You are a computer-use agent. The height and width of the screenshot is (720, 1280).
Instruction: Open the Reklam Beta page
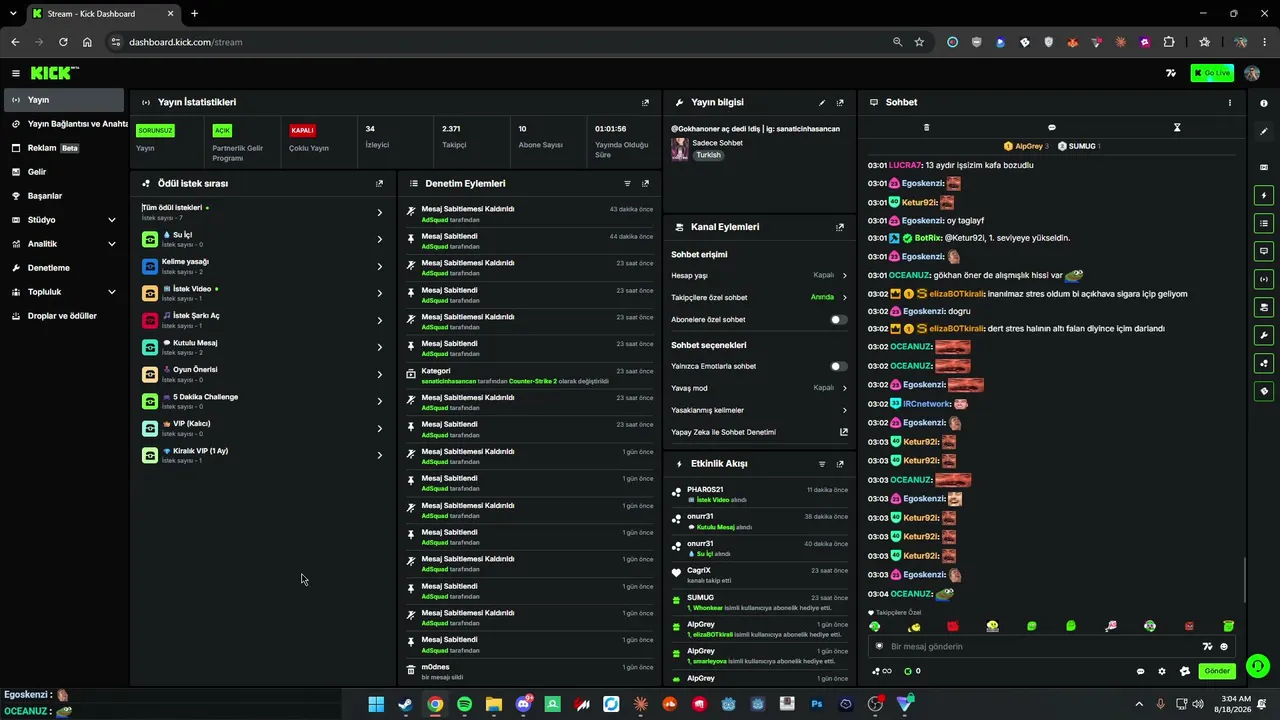[x=64, y=148]
